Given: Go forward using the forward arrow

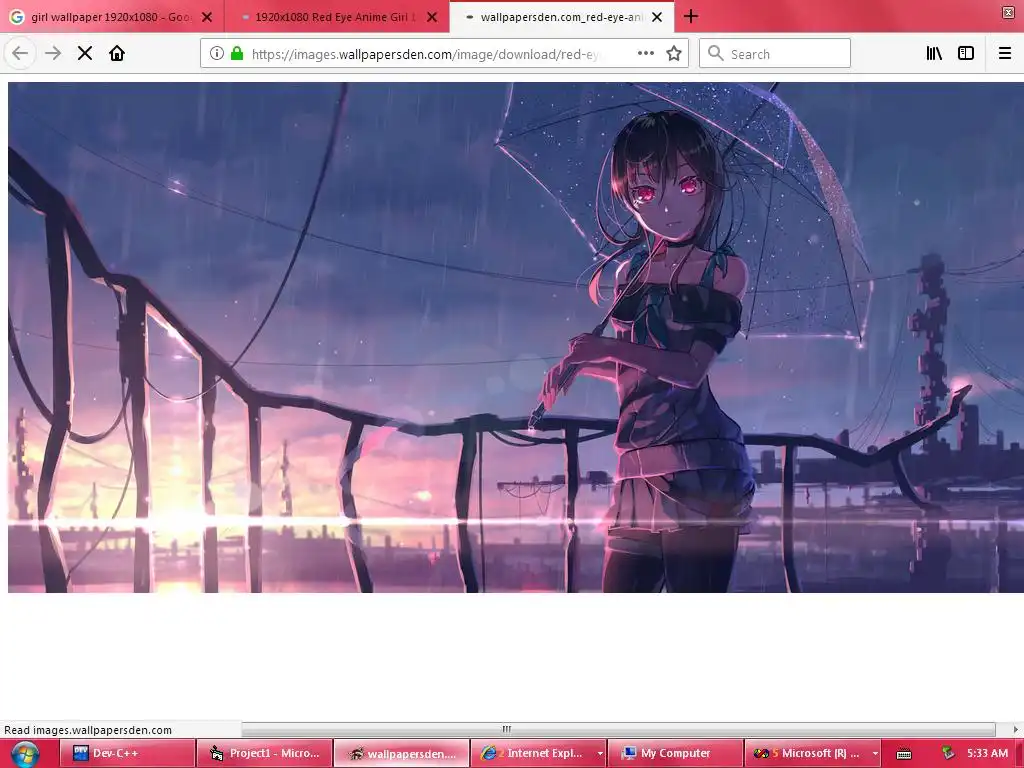Looking at the screenshot, I should tap(53, 54).
